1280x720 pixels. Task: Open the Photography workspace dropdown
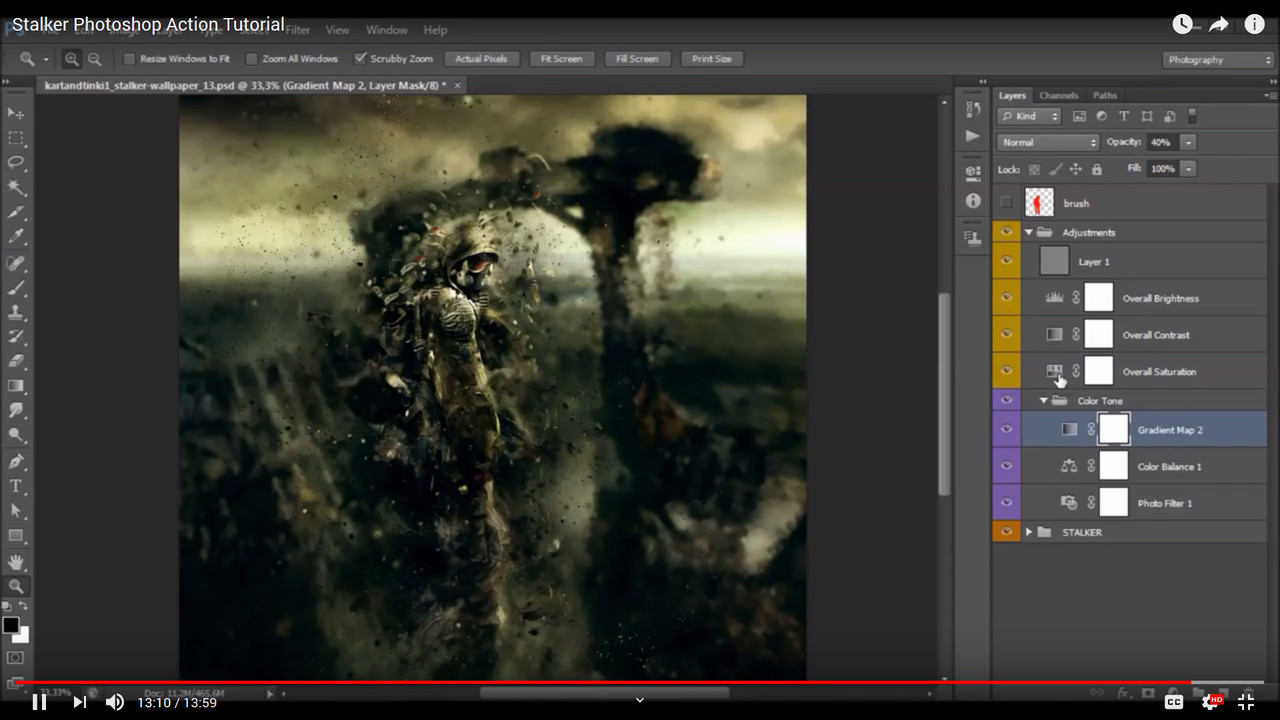coord(1218,60)
